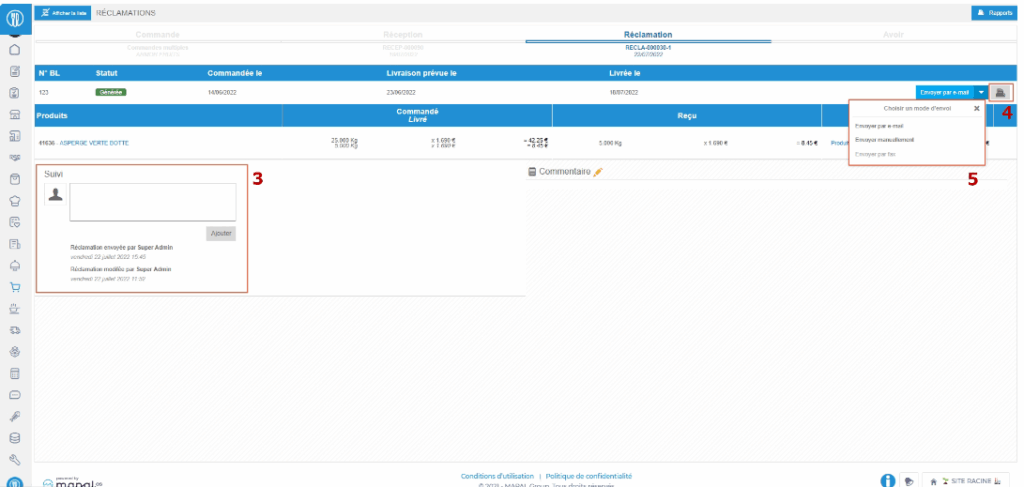Click into the Suivi comment text box

tap(152, 201)
